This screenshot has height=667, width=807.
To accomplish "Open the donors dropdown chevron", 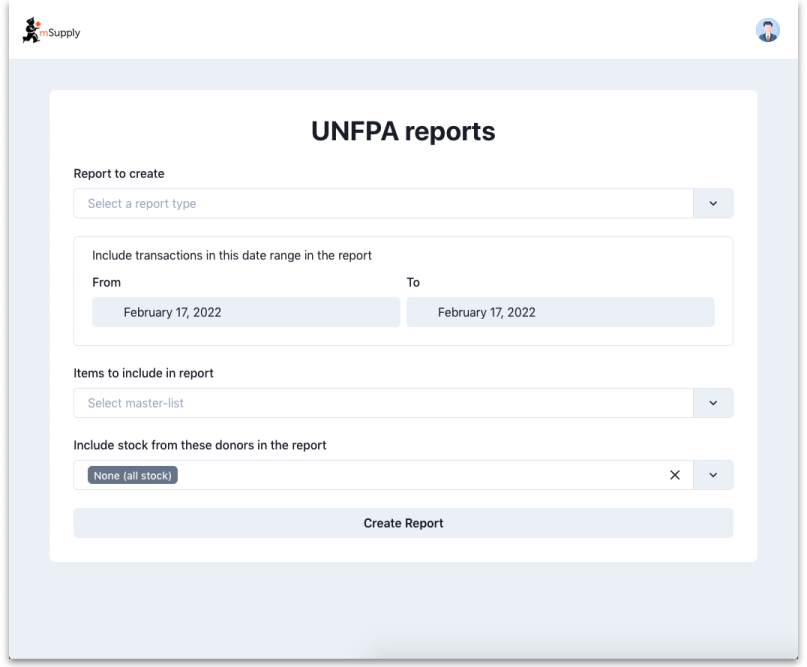I will (x=713, y=475).
